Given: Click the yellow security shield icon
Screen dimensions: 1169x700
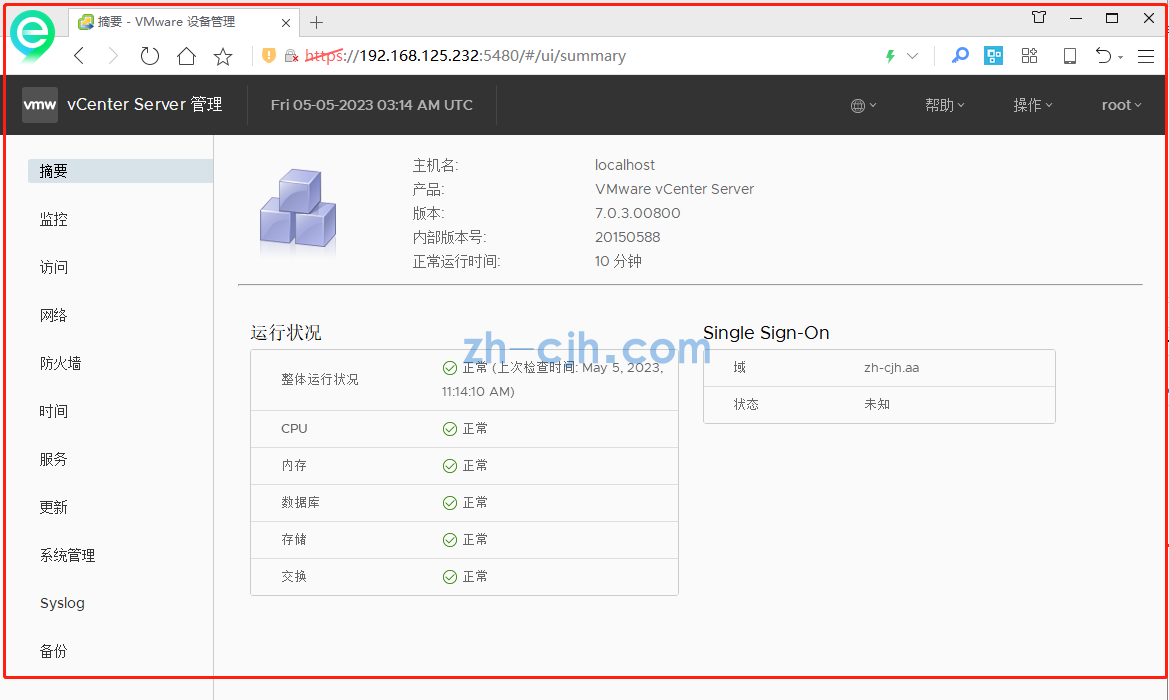Looking at the screenshot, I should point(269,56).
